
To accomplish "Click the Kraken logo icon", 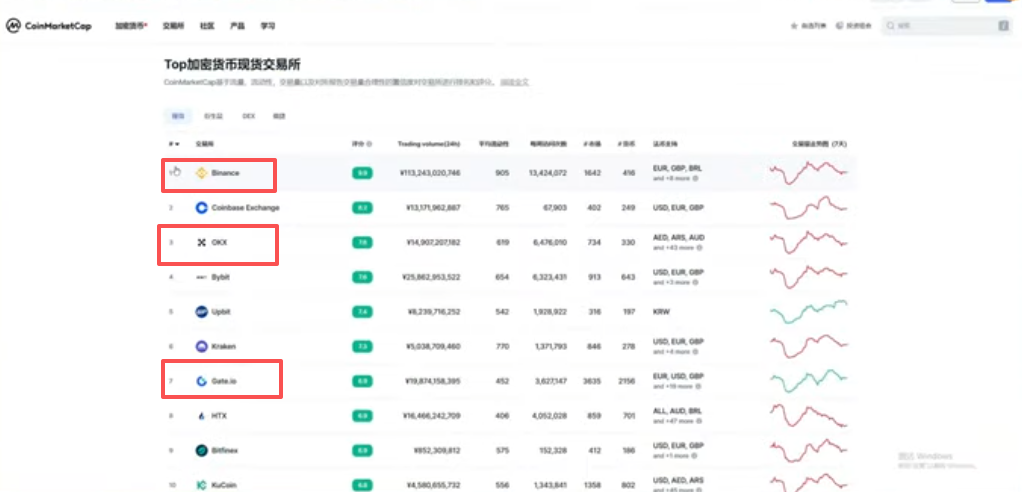I will [201, 347].
